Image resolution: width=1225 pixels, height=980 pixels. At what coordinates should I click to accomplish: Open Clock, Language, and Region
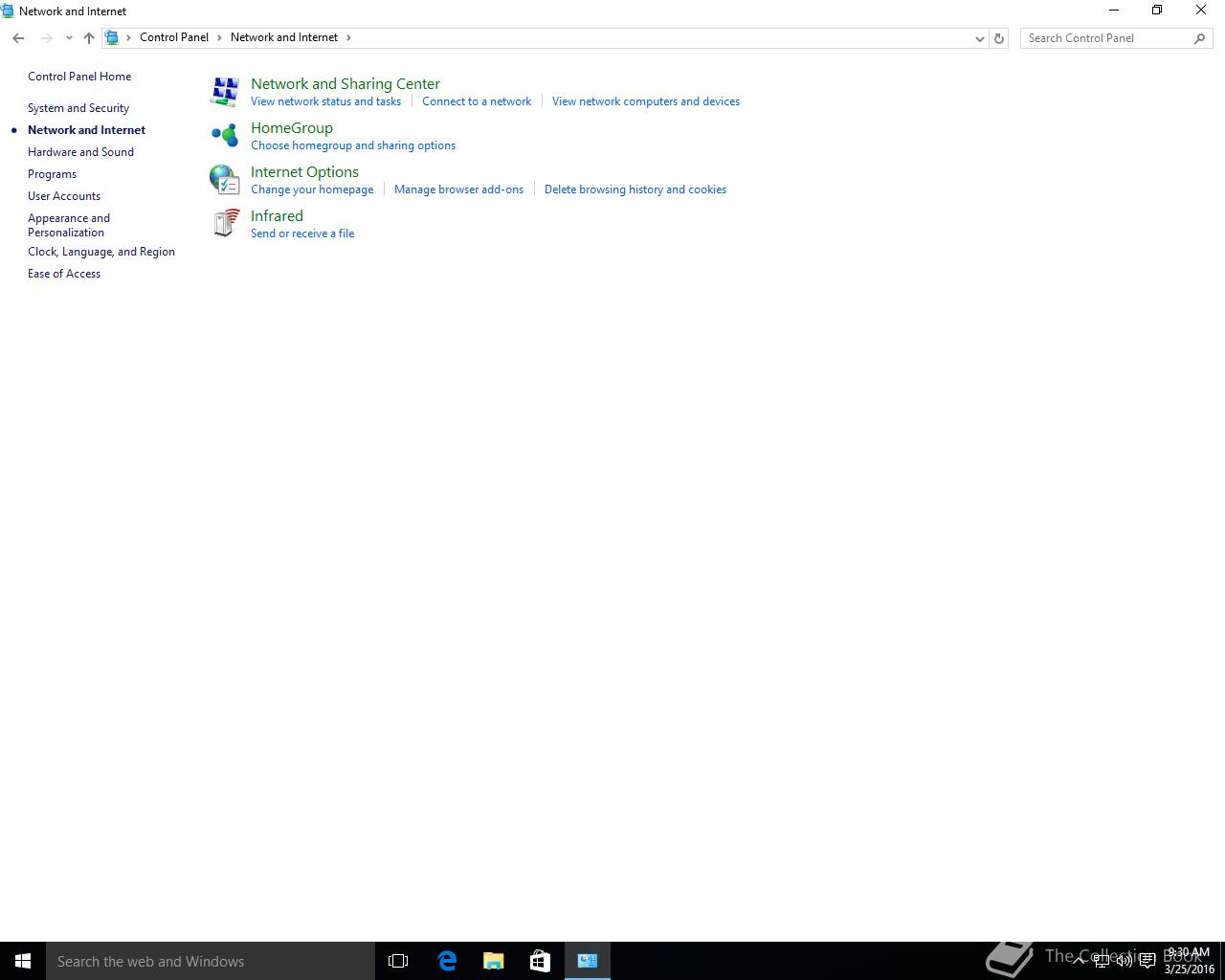coord(101,252)
